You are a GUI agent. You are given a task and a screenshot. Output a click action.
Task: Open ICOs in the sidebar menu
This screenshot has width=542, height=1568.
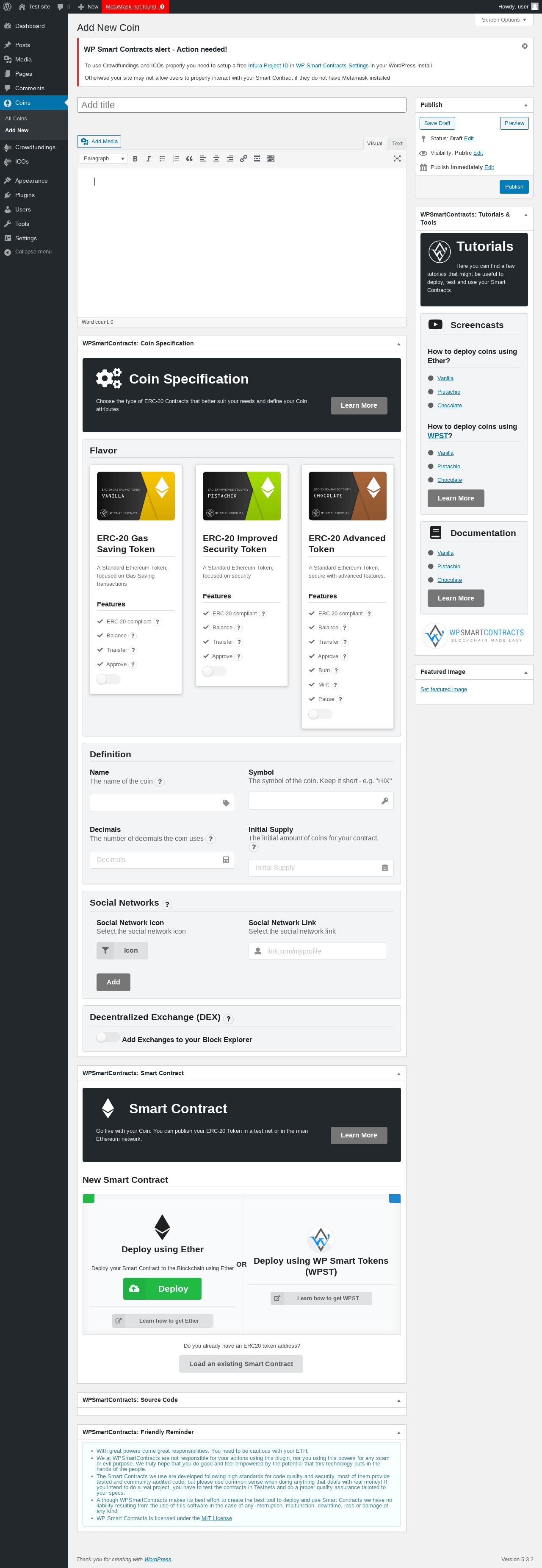34,162
